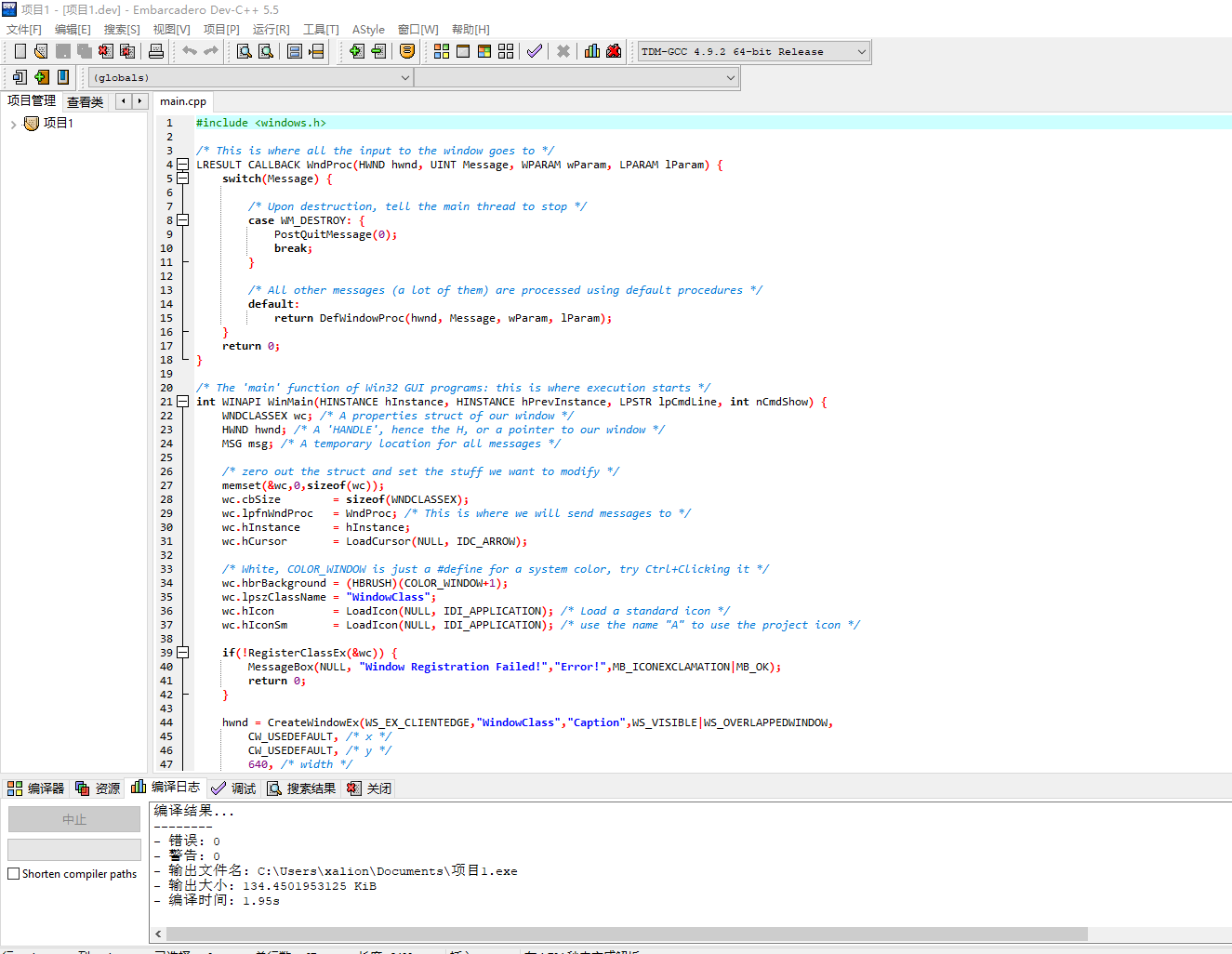Click the Save file icon
The height and width of the screenshot is (954, 1232).
[x=63, y=51]
